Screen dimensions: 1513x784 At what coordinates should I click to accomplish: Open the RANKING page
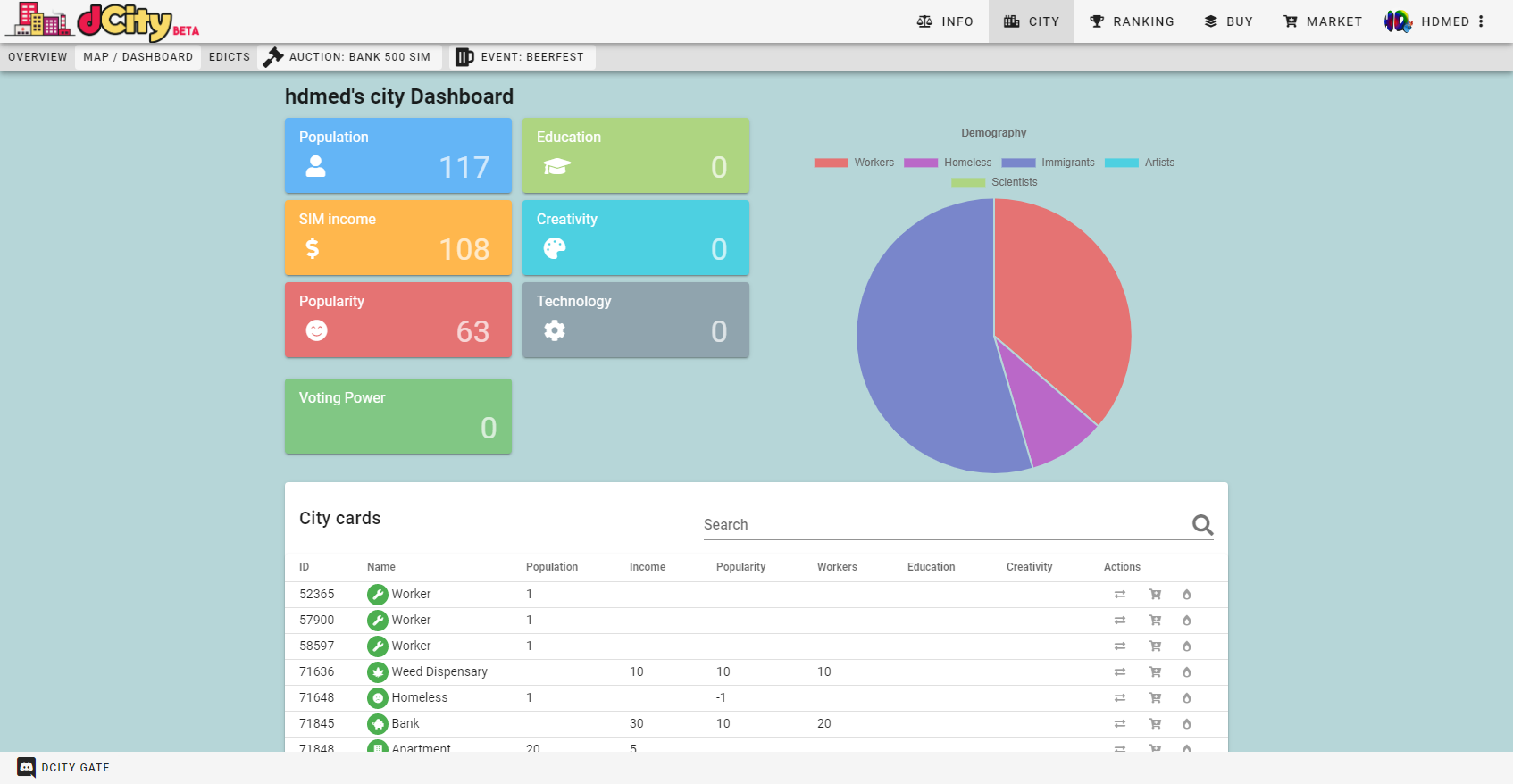tap(1132, 21)
